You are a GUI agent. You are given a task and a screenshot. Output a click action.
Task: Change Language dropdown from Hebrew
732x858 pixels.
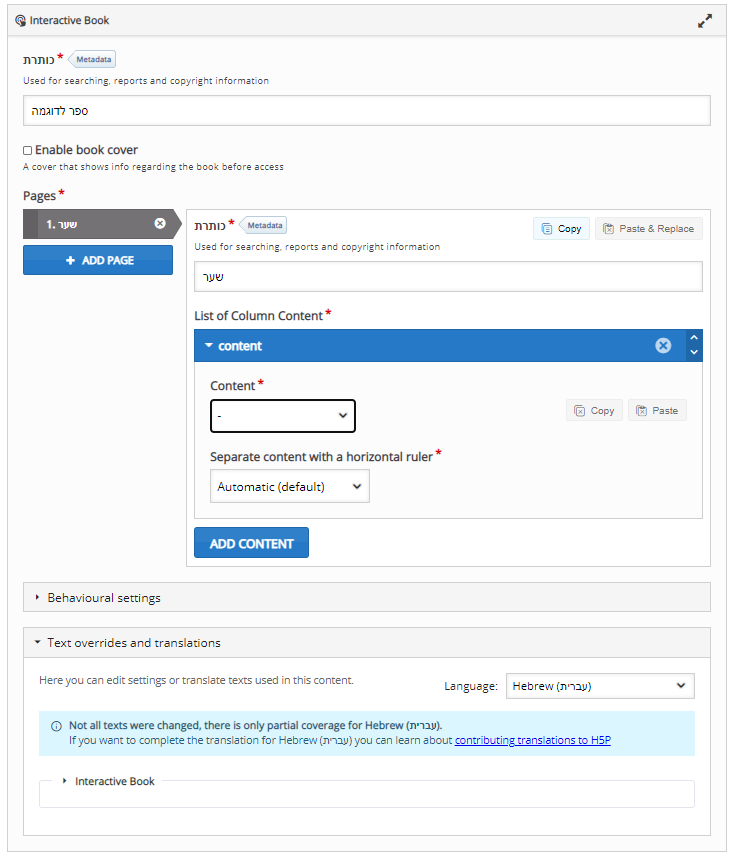click(600, 686)
